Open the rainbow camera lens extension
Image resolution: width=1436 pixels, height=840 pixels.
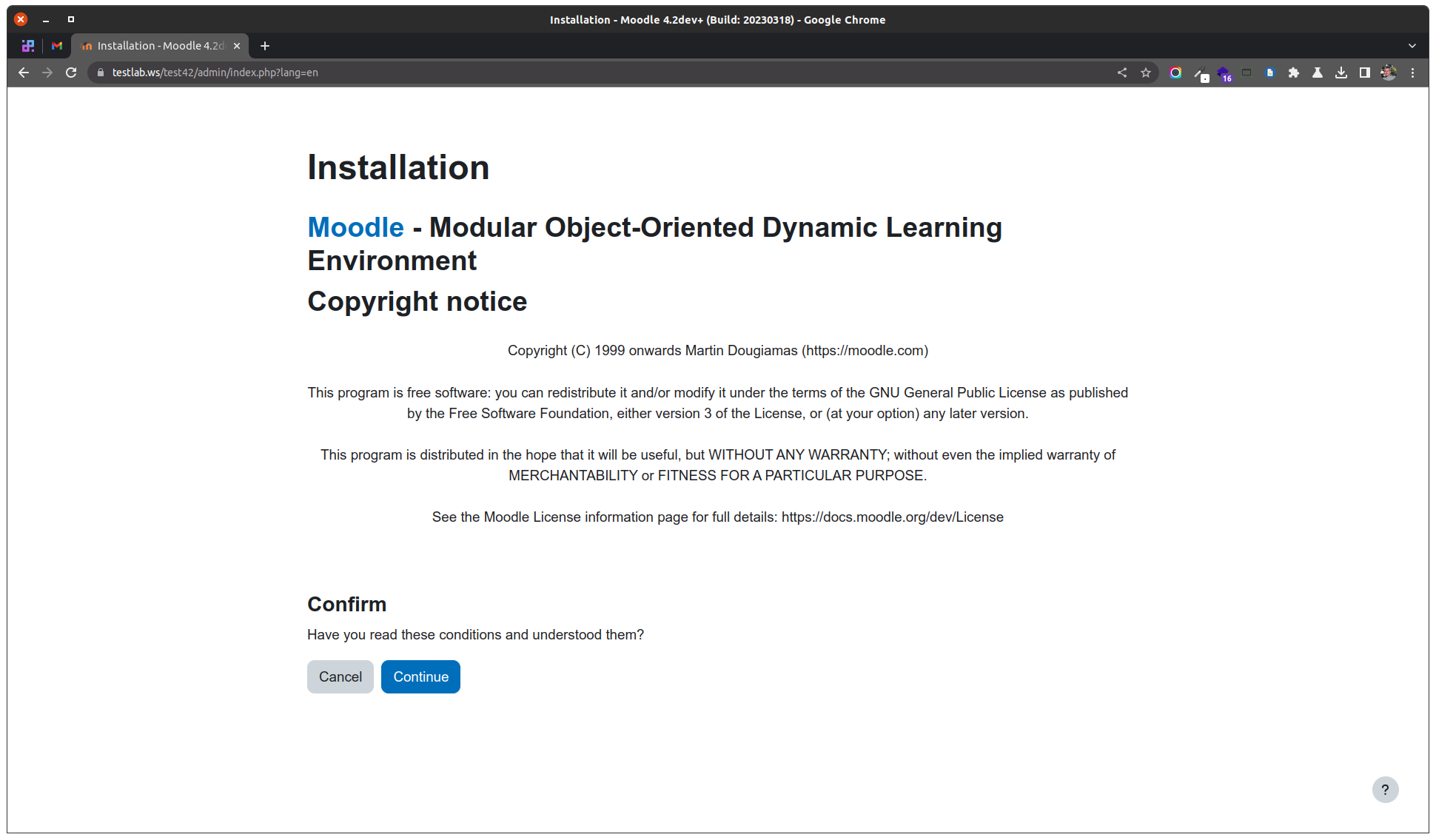(x=1175, y=73)
